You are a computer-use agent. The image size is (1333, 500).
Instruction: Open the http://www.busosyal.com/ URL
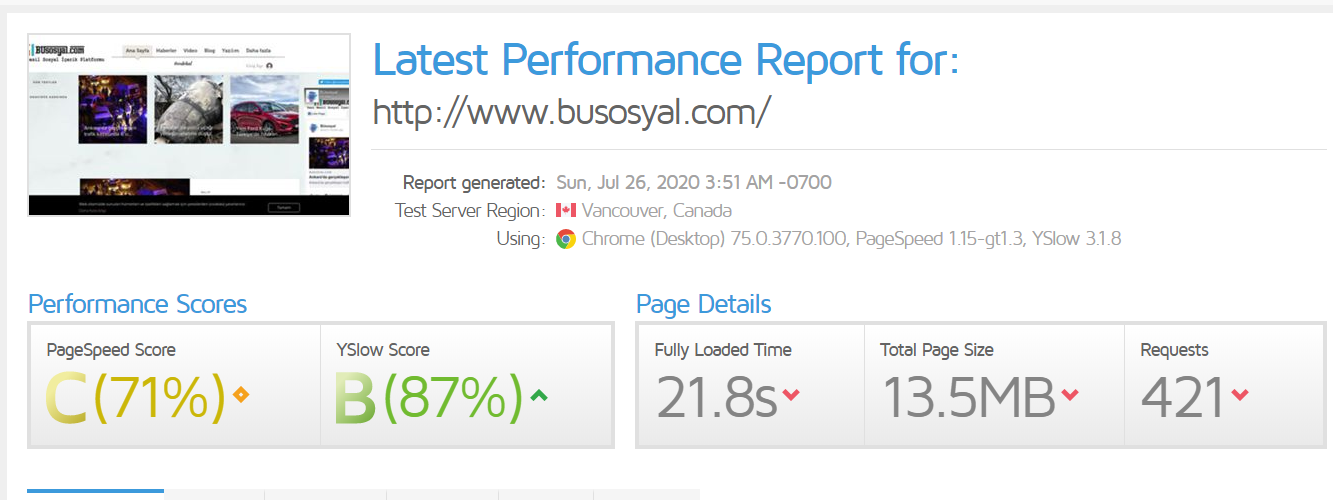click(x=571, y=111)
